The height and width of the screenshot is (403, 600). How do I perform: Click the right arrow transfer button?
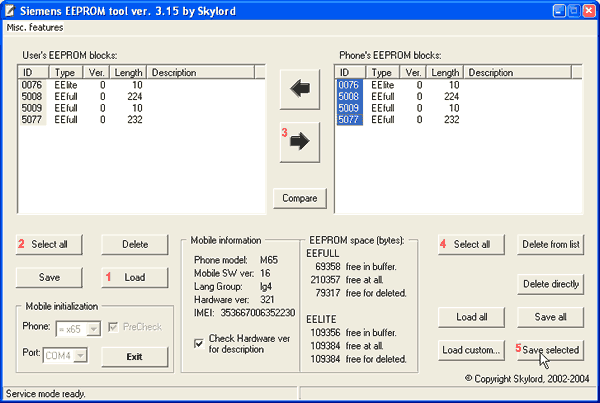(300, 142)
